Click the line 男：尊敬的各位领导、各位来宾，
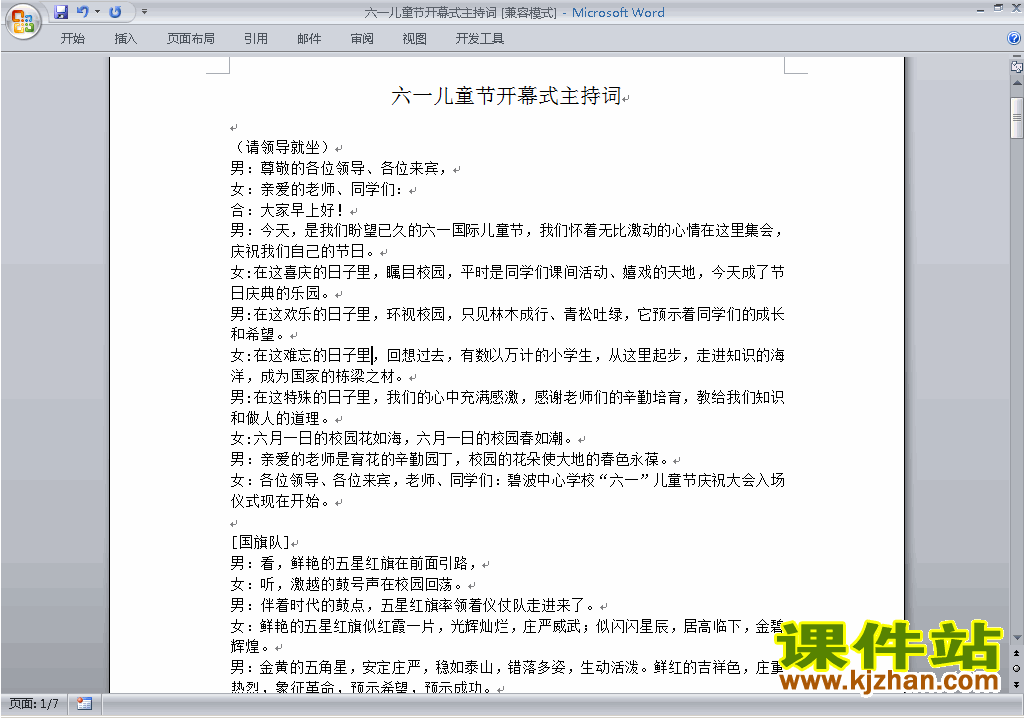1024x718 pixels. (x=340, y=168)
